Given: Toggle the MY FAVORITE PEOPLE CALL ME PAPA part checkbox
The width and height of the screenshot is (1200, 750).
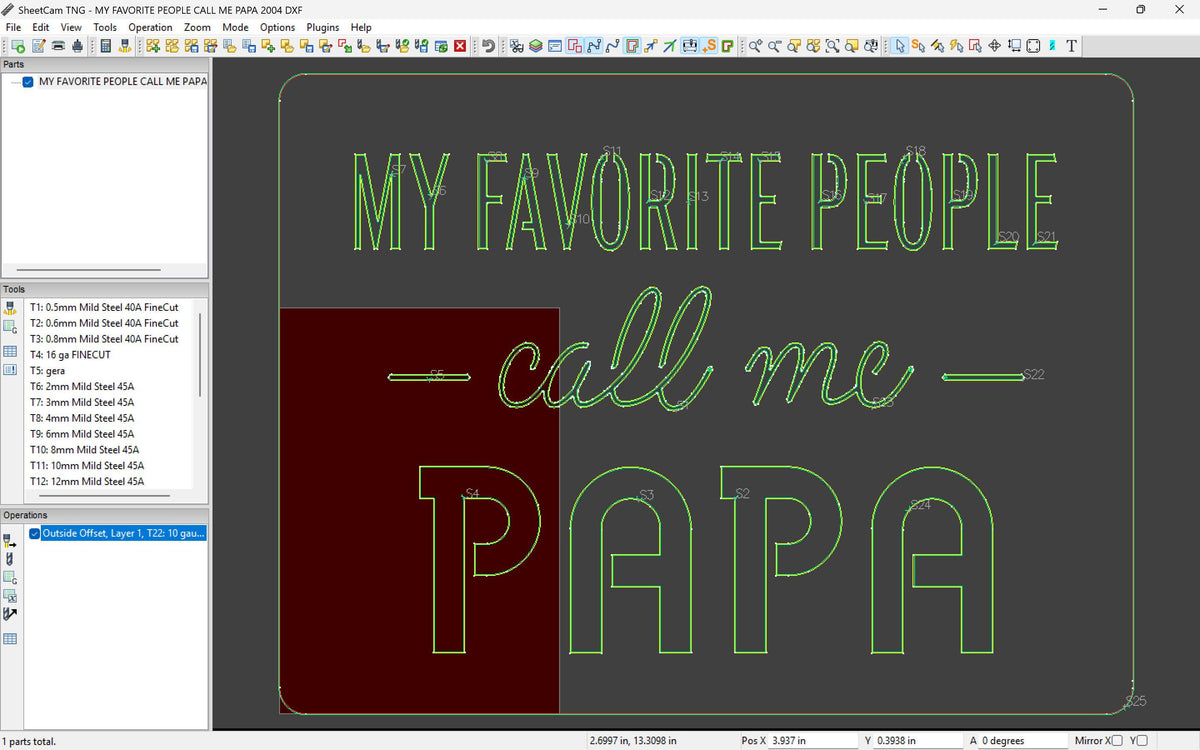Looking at the screenshot, I should [x=29, y=82].
